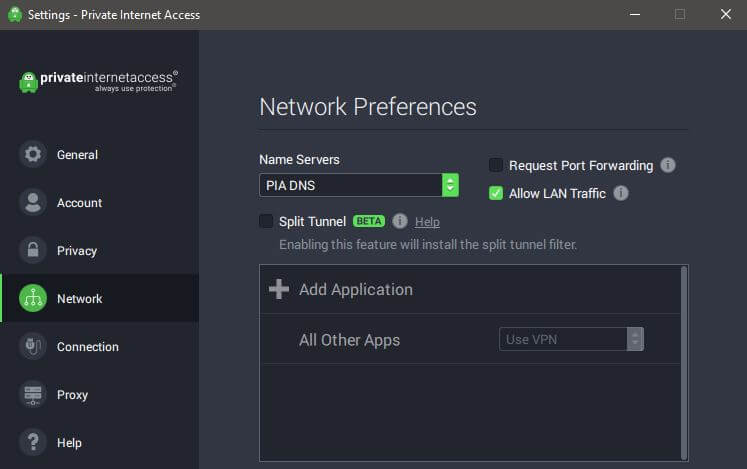Enable the Split Tunnel checkbox
Screen dimensions: 747x469
click(266, 221)
